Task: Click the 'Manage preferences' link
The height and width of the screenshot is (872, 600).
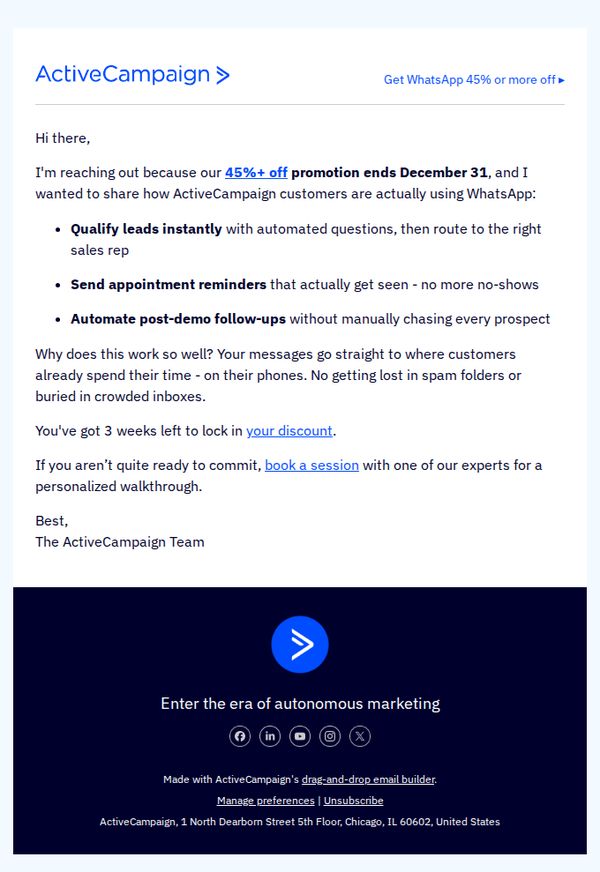Action: [265, 800]
